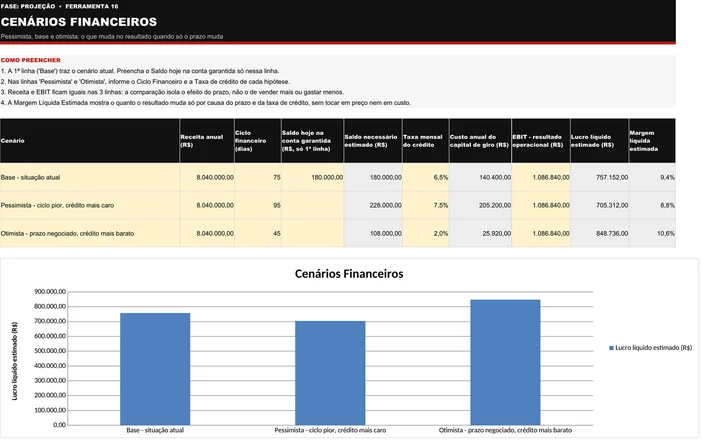Select the 'Receita anual (R$)' header
Viewport: 702px width, 441px height.
[207, 141]
